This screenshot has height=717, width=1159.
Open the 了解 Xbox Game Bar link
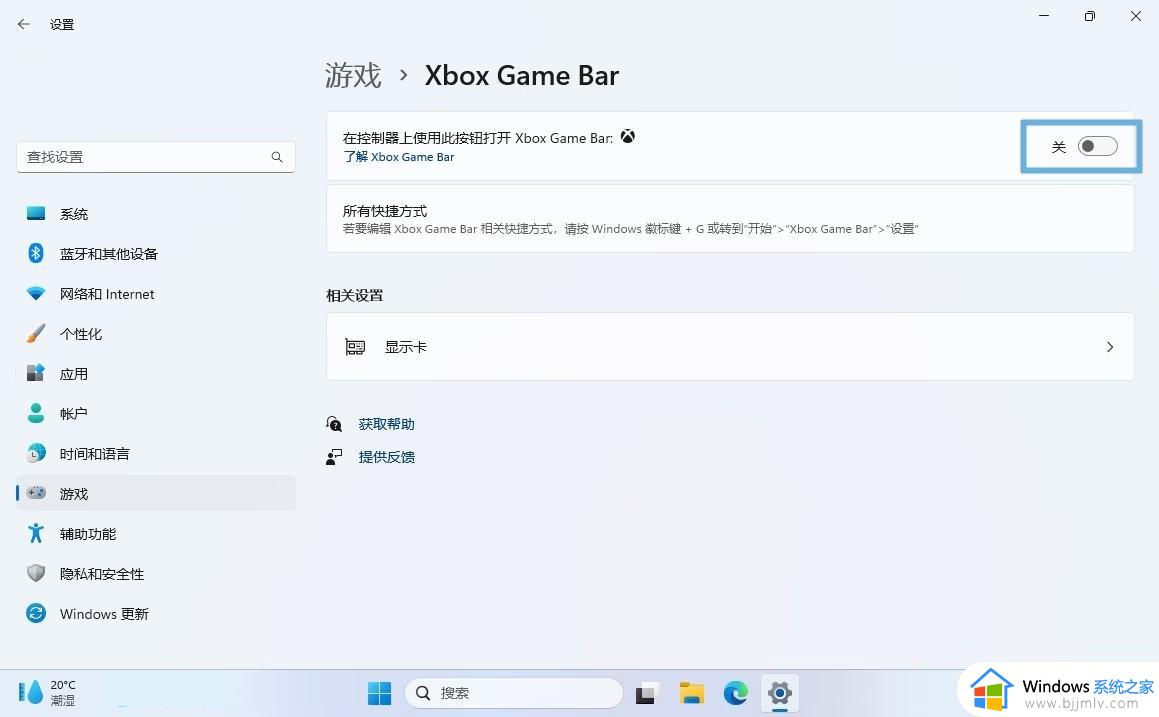click(x=399, y=157)
